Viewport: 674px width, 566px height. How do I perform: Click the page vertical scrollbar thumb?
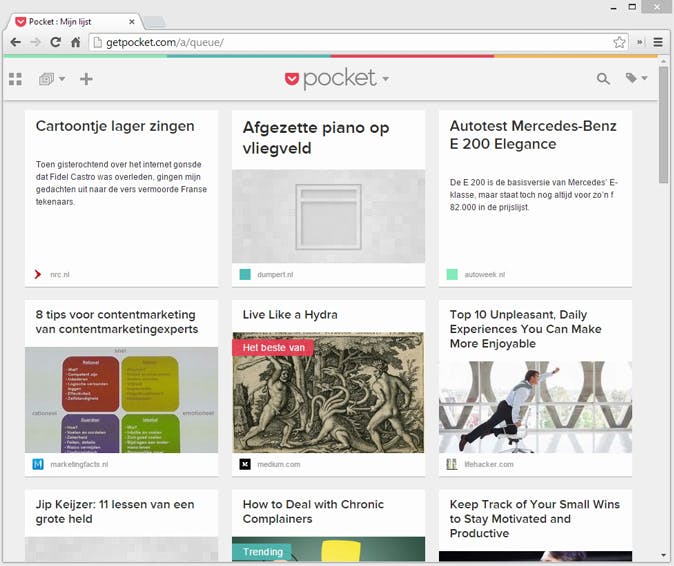[x=663, y=125]
